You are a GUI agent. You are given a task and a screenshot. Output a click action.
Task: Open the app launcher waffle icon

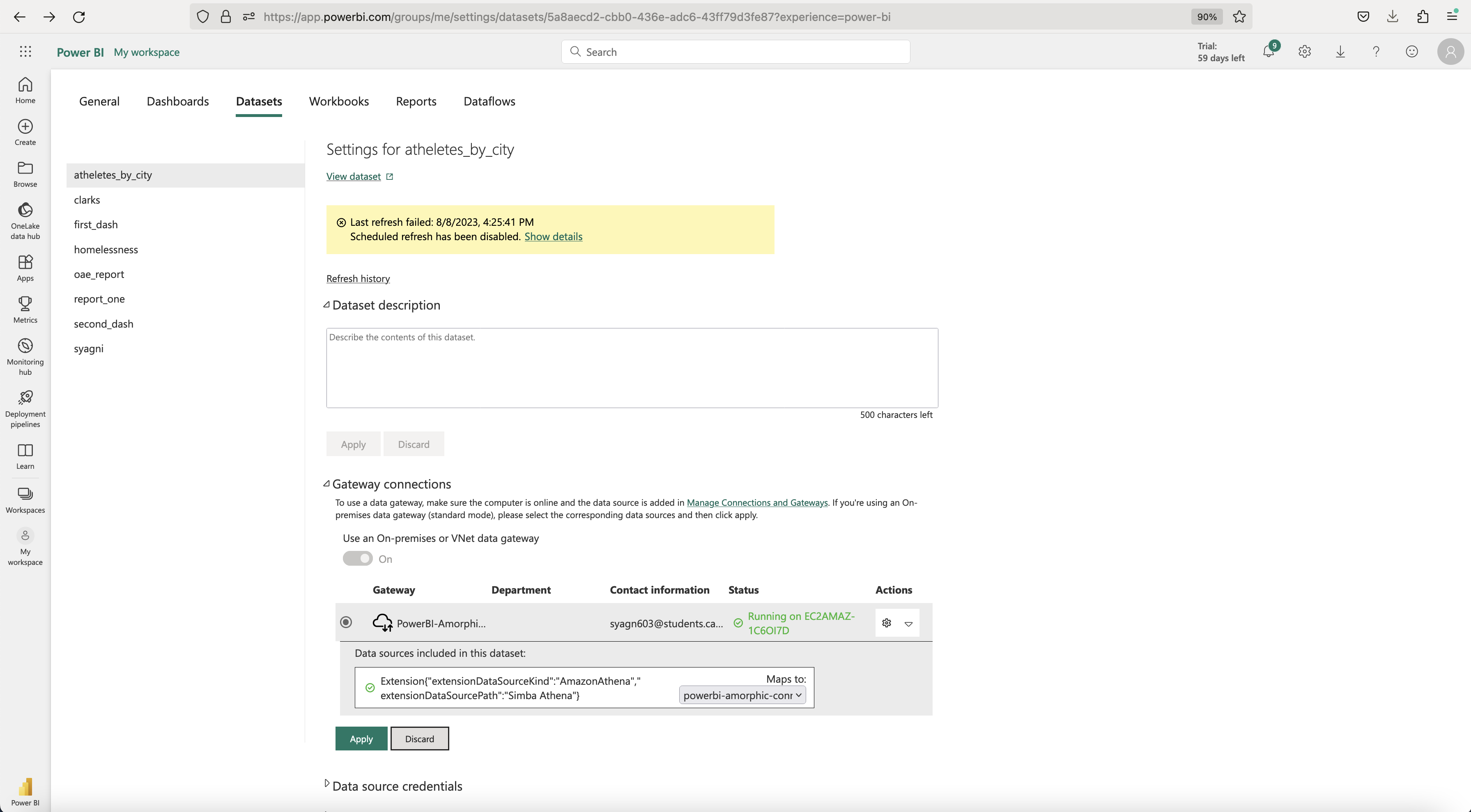[x=25, y=52]
